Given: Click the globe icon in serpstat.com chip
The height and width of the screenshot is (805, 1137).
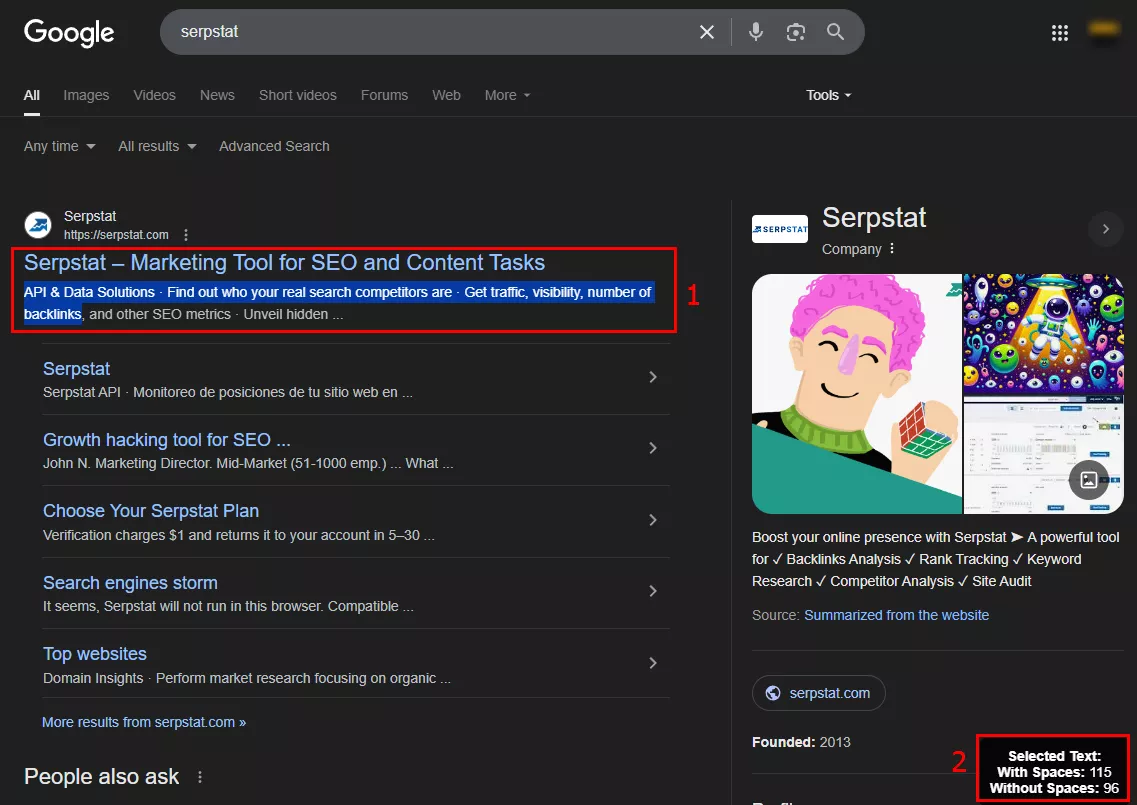Looking at the screenshot, I should (x=774, y=693).
